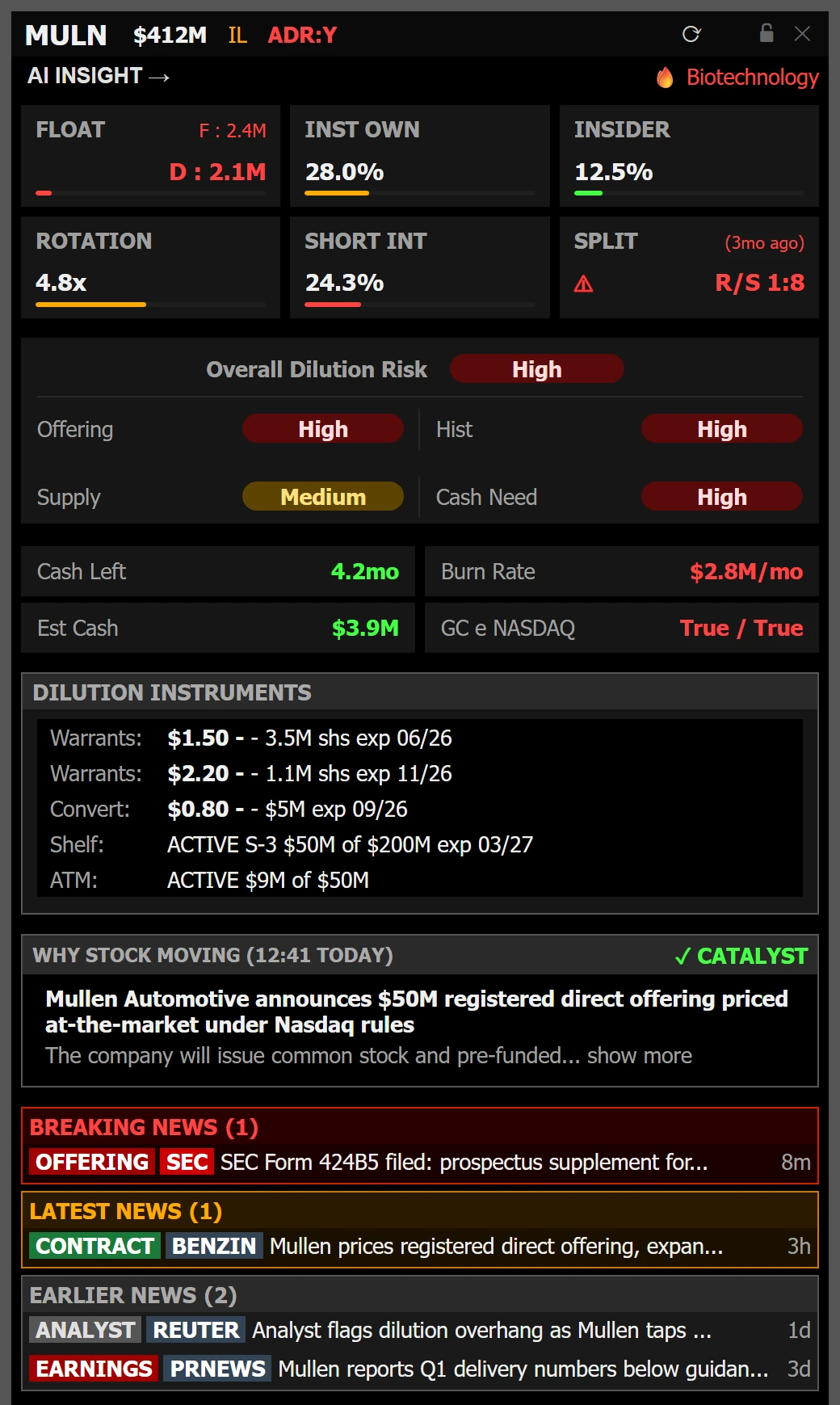Click the SHORT INT 24.3% value

344,283
